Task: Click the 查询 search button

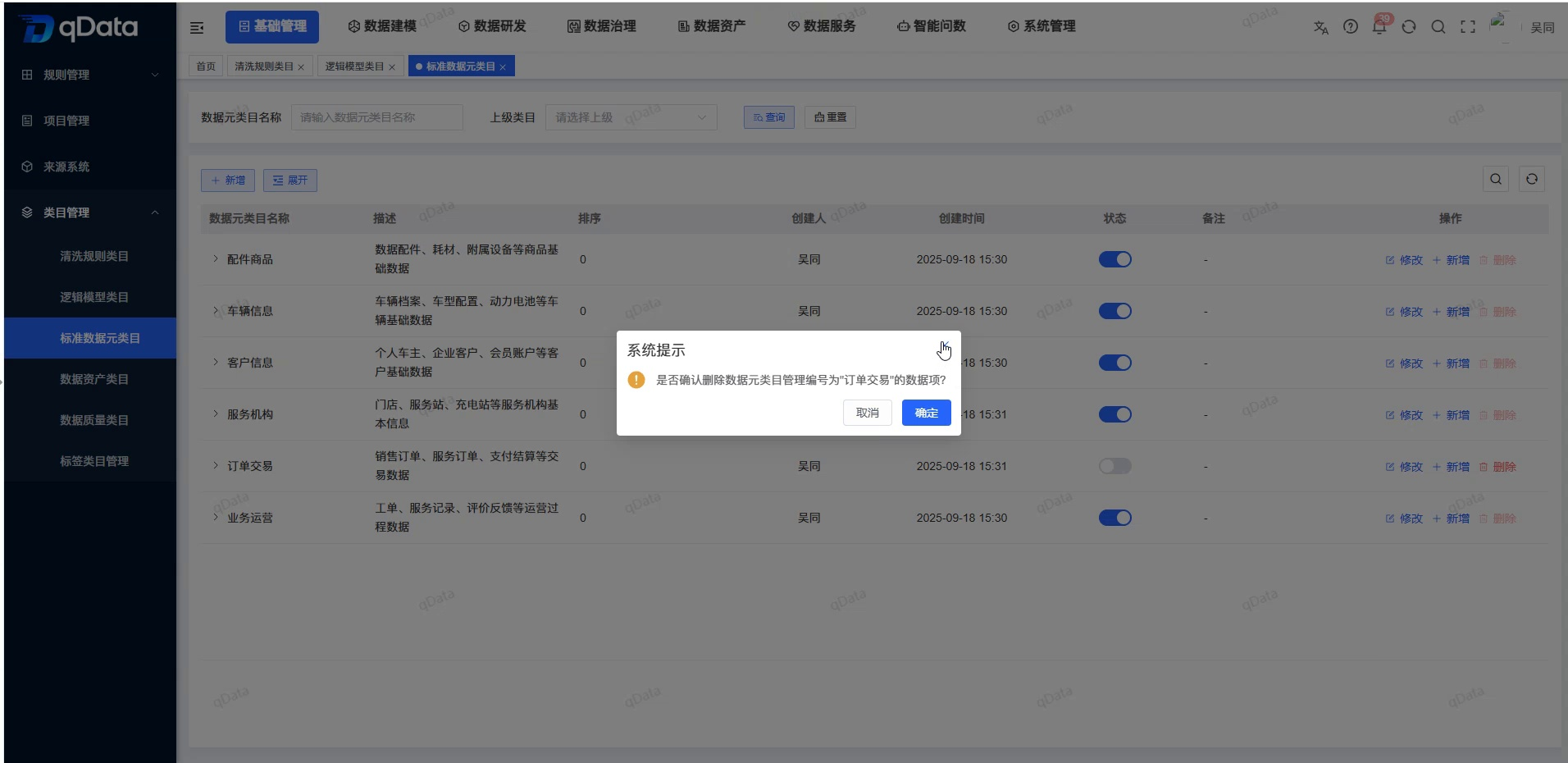Action: click(769, 117)
